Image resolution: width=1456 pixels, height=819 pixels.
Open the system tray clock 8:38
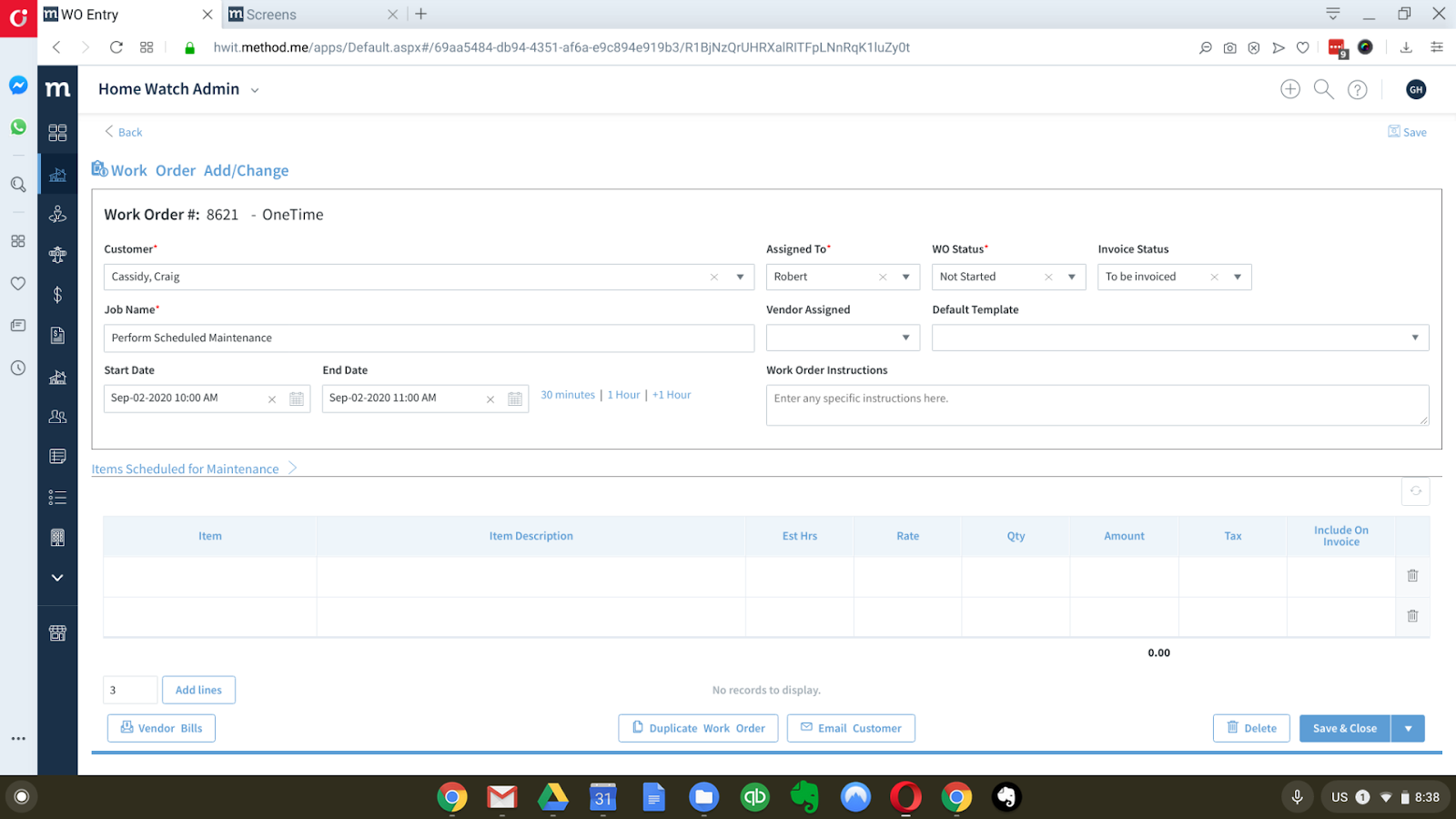click(x=1427, y=797)
